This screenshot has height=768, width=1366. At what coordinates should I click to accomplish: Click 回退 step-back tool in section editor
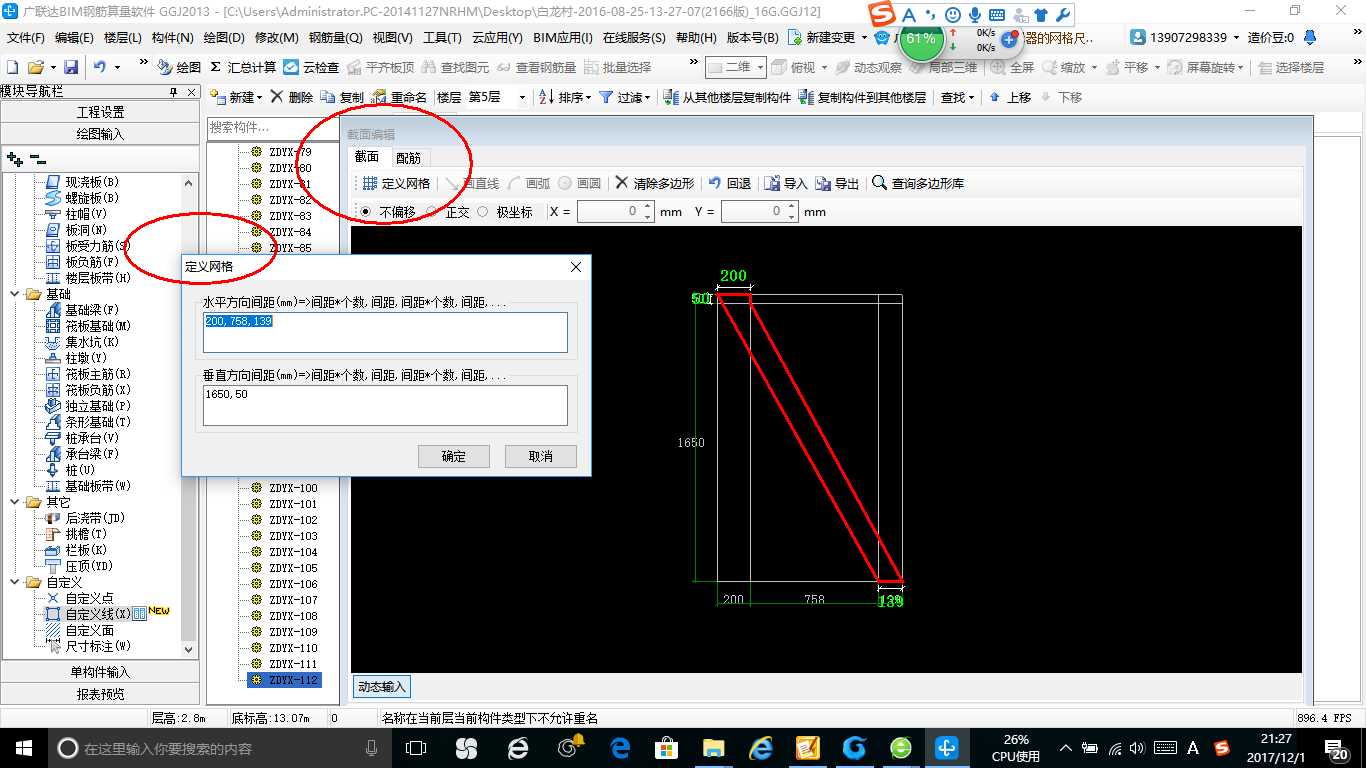(x=729, y=183)
